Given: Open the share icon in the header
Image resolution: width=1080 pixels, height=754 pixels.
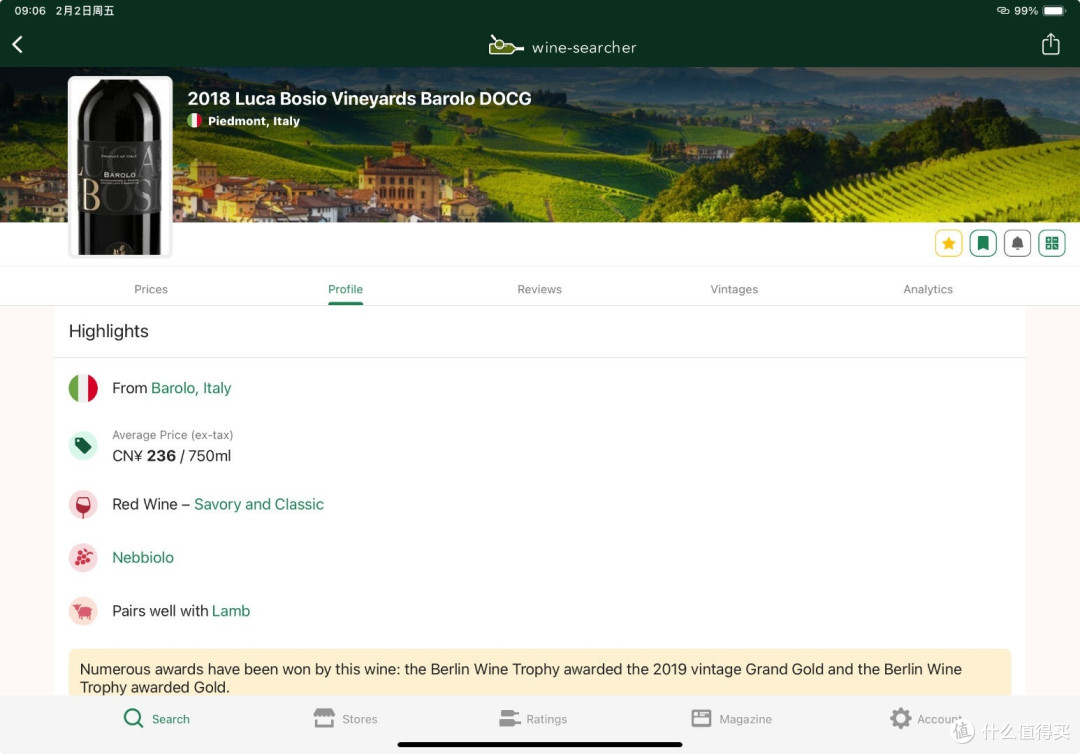Looking at the screenshot, I should pos(1050,44).
